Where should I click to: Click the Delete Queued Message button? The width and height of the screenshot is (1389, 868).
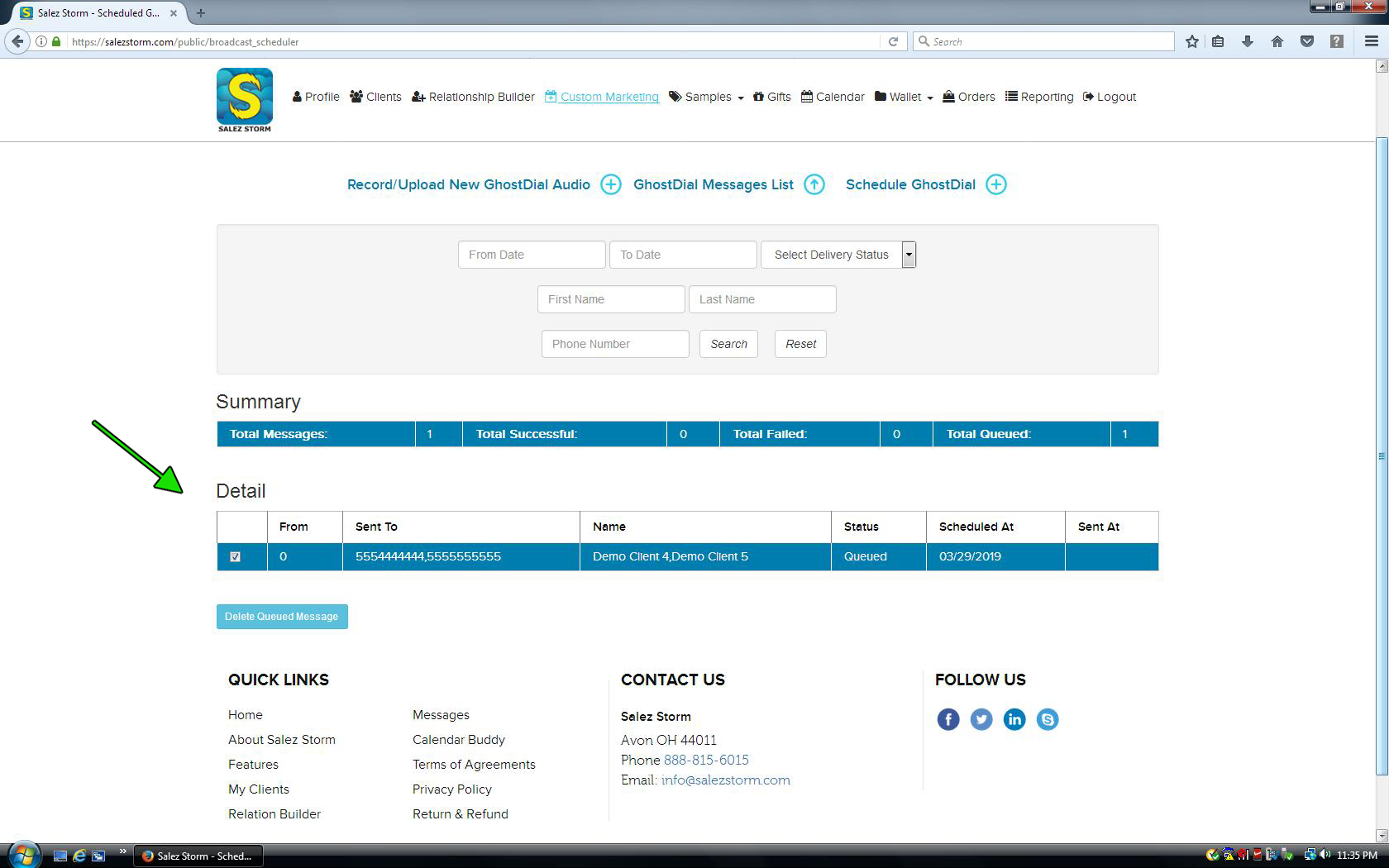click(x=282, y=617)
